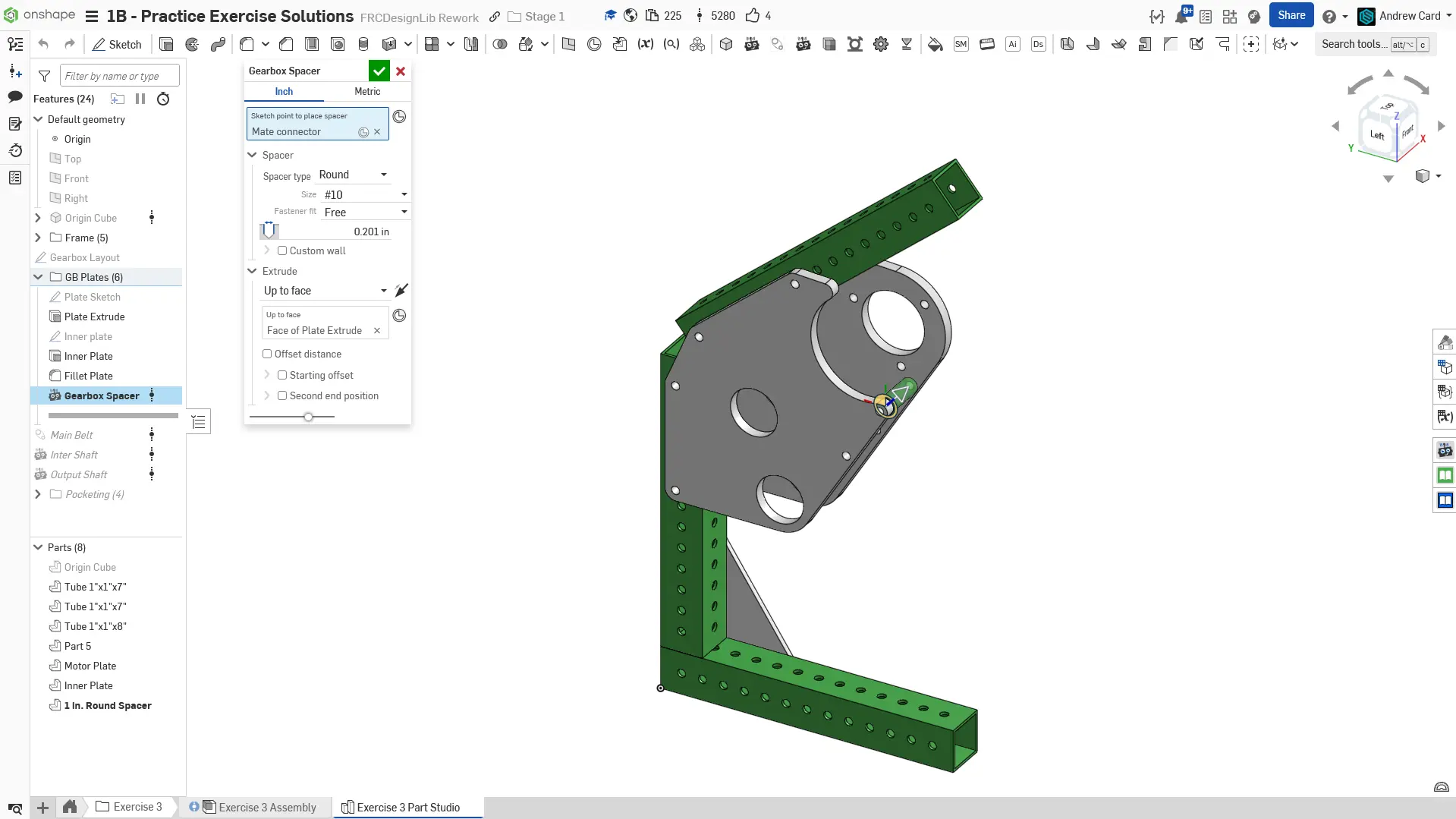Image resolution: width=1456 pixels, height=819 pixels.
Task: Click the rollback bar pause icon
Action: pyautogui.click(x=140, y=99)
